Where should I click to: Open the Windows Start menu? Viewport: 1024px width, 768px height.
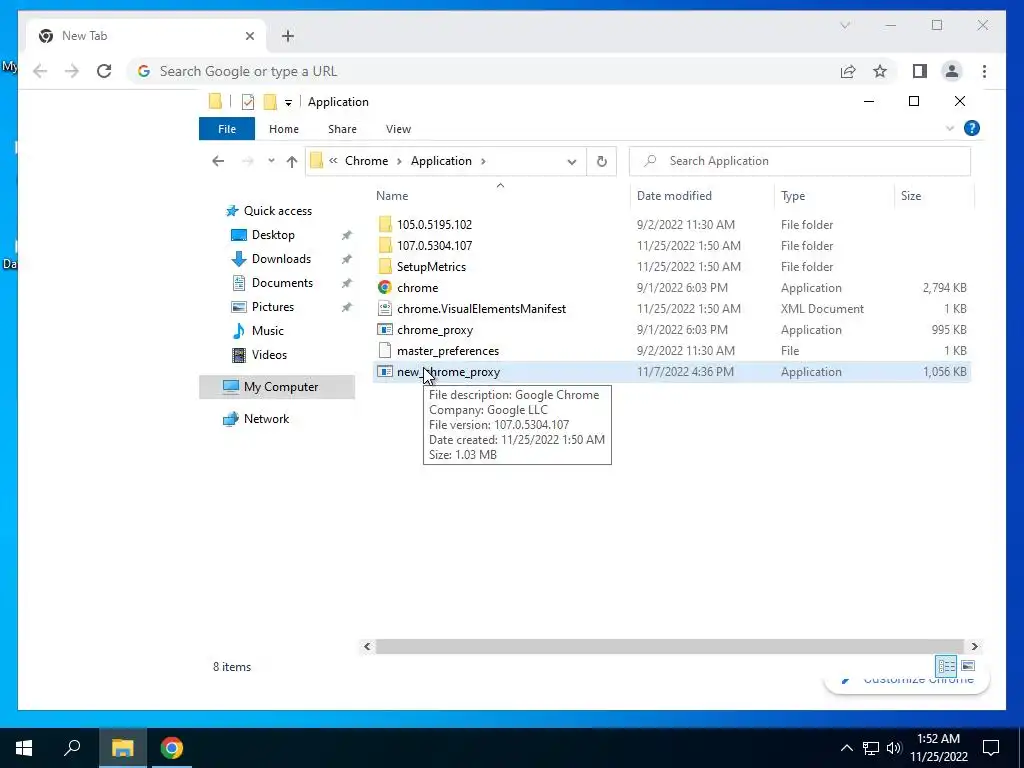point(24,748)
